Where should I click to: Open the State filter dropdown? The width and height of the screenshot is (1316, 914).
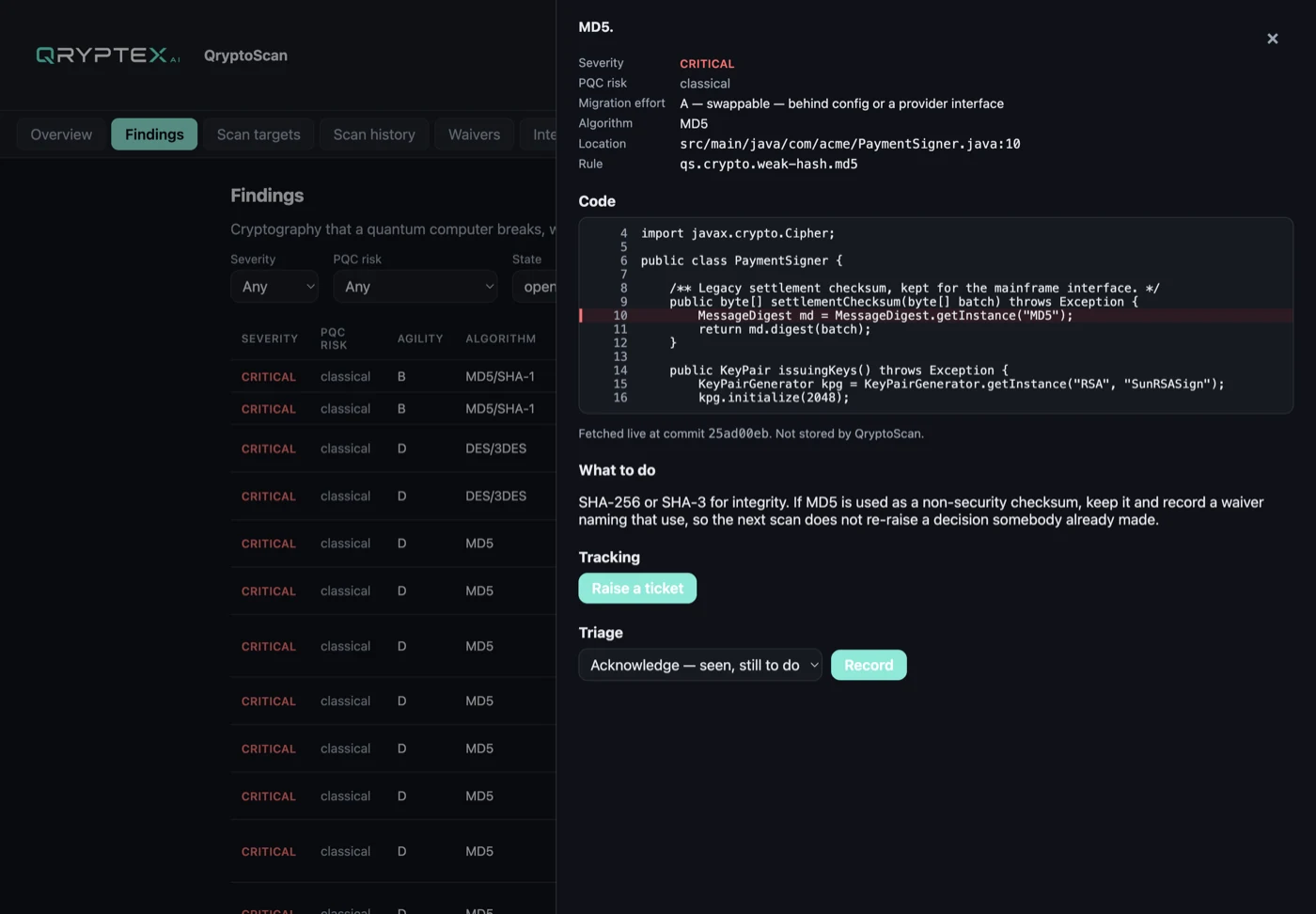535,287
